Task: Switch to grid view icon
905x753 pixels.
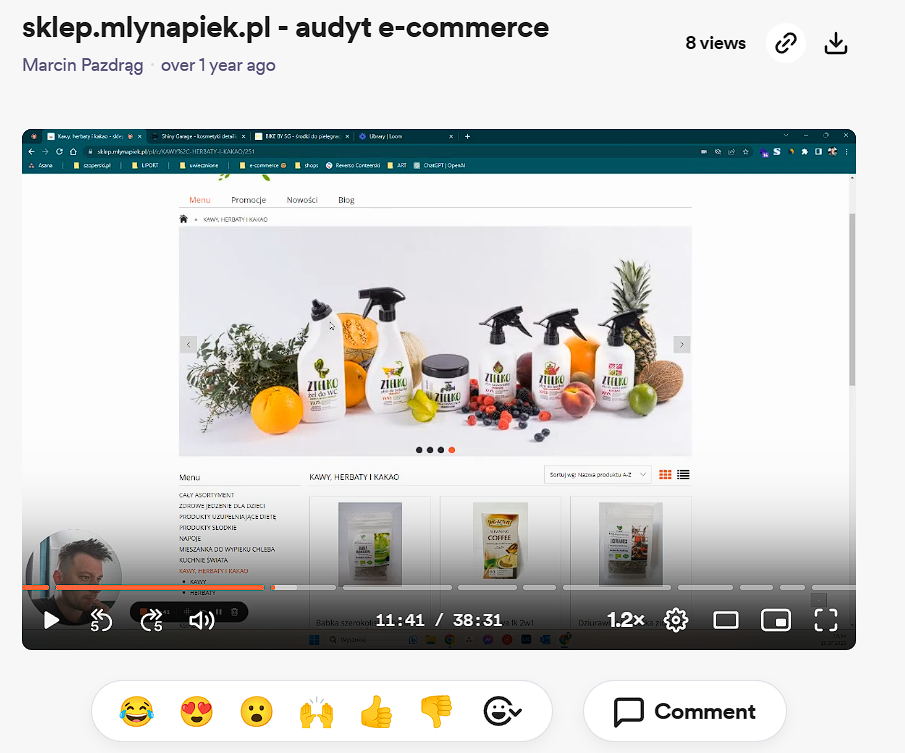Action: (665, 475)
